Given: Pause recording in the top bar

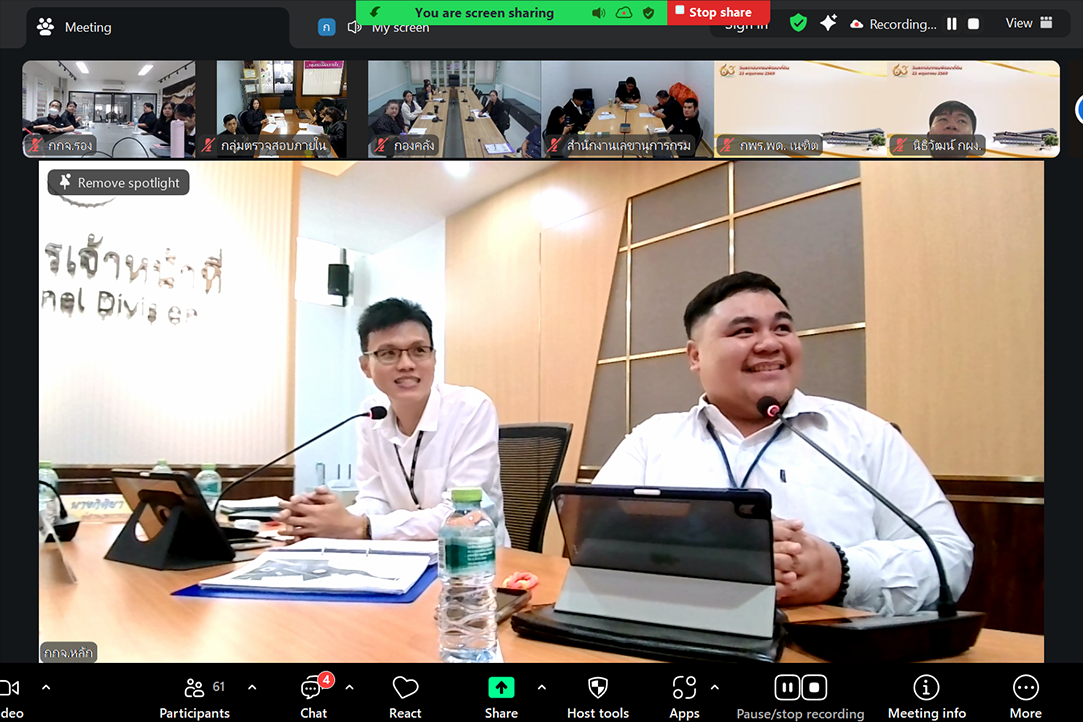Looking at the screenshot, I should [952, 24].
